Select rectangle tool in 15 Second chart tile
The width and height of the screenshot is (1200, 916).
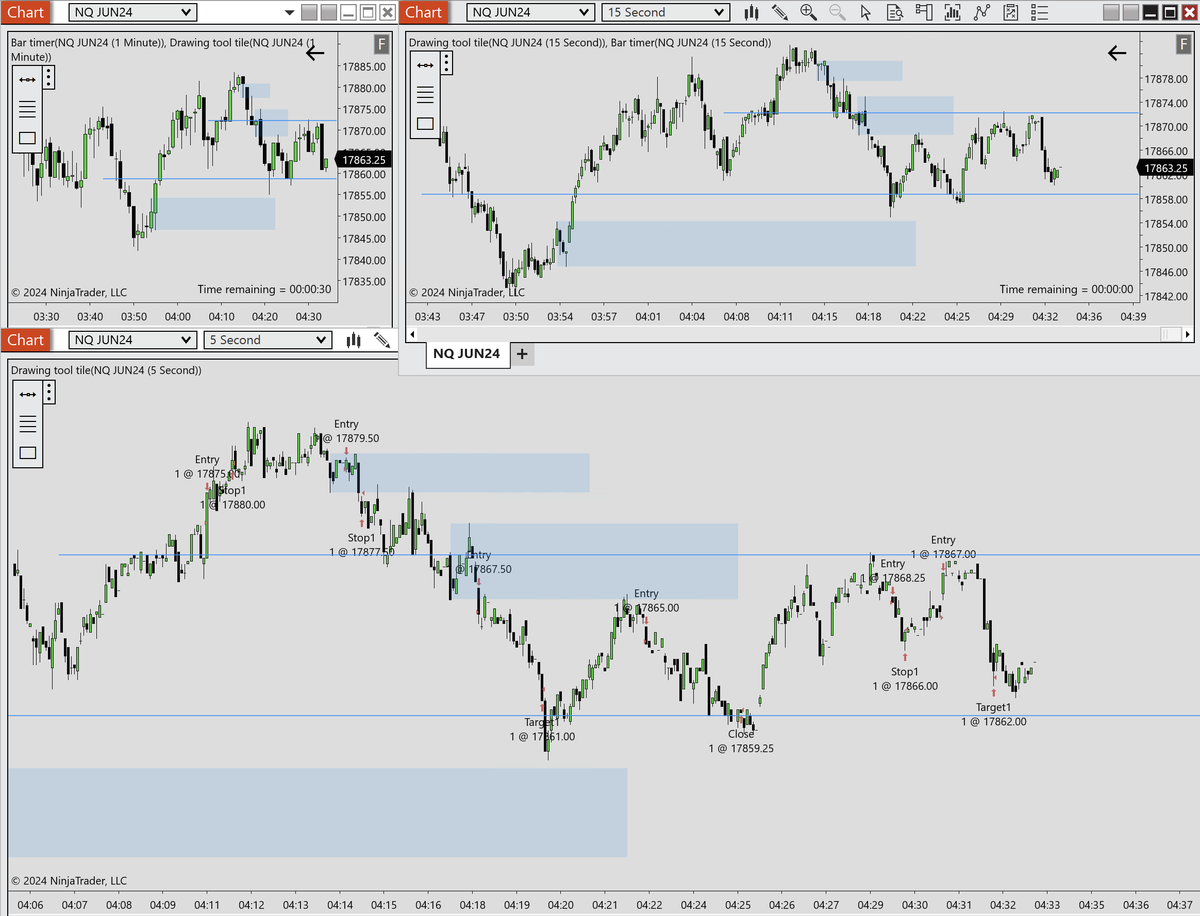425,123
